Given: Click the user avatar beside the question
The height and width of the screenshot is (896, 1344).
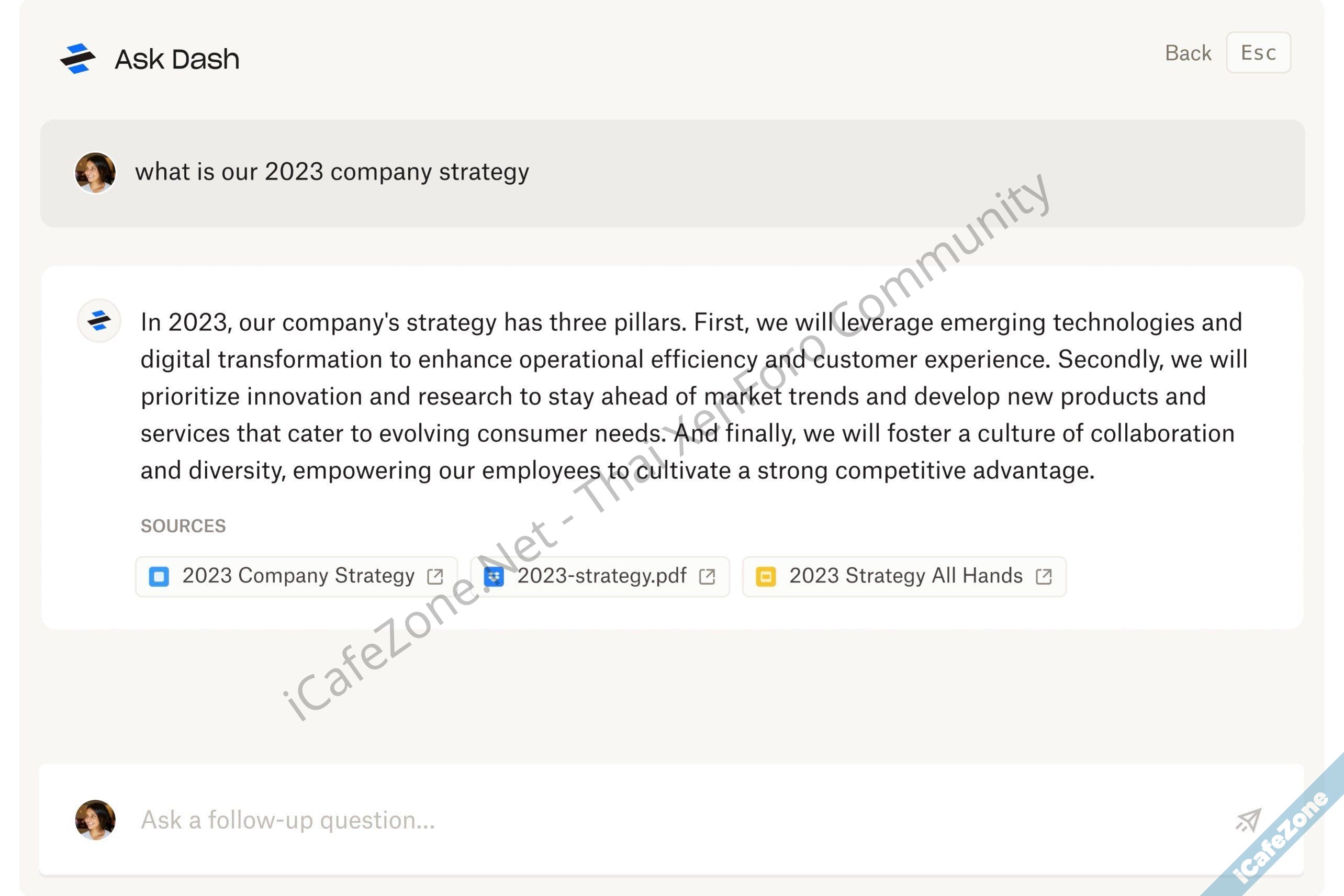Looking at the screenshot, I should [95, 173].
